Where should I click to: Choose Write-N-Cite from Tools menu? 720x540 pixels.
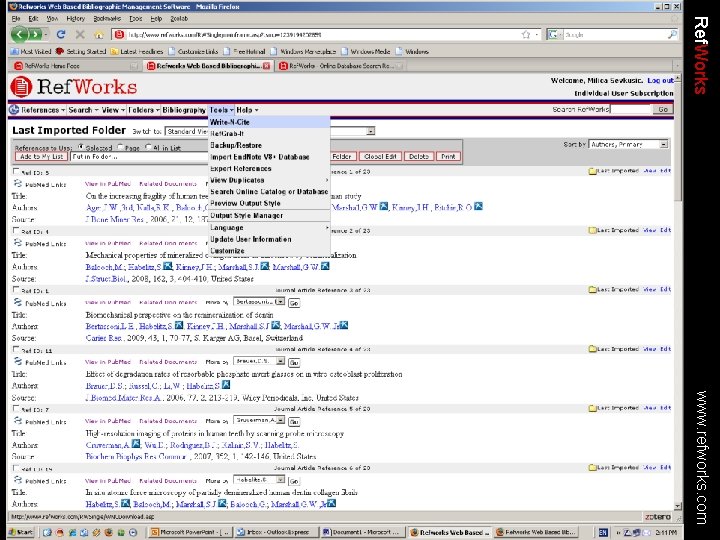pyautogui.click(x=269, y=122)
